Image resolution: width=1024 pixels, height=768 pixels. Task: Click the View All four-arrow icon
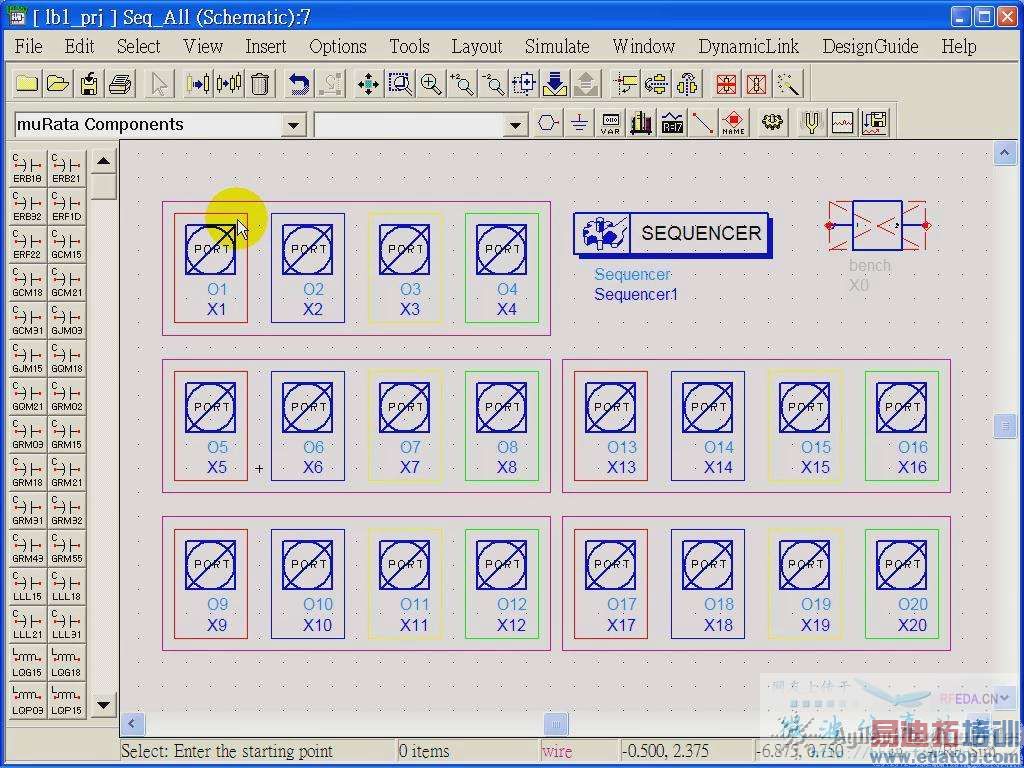point(368,84)
